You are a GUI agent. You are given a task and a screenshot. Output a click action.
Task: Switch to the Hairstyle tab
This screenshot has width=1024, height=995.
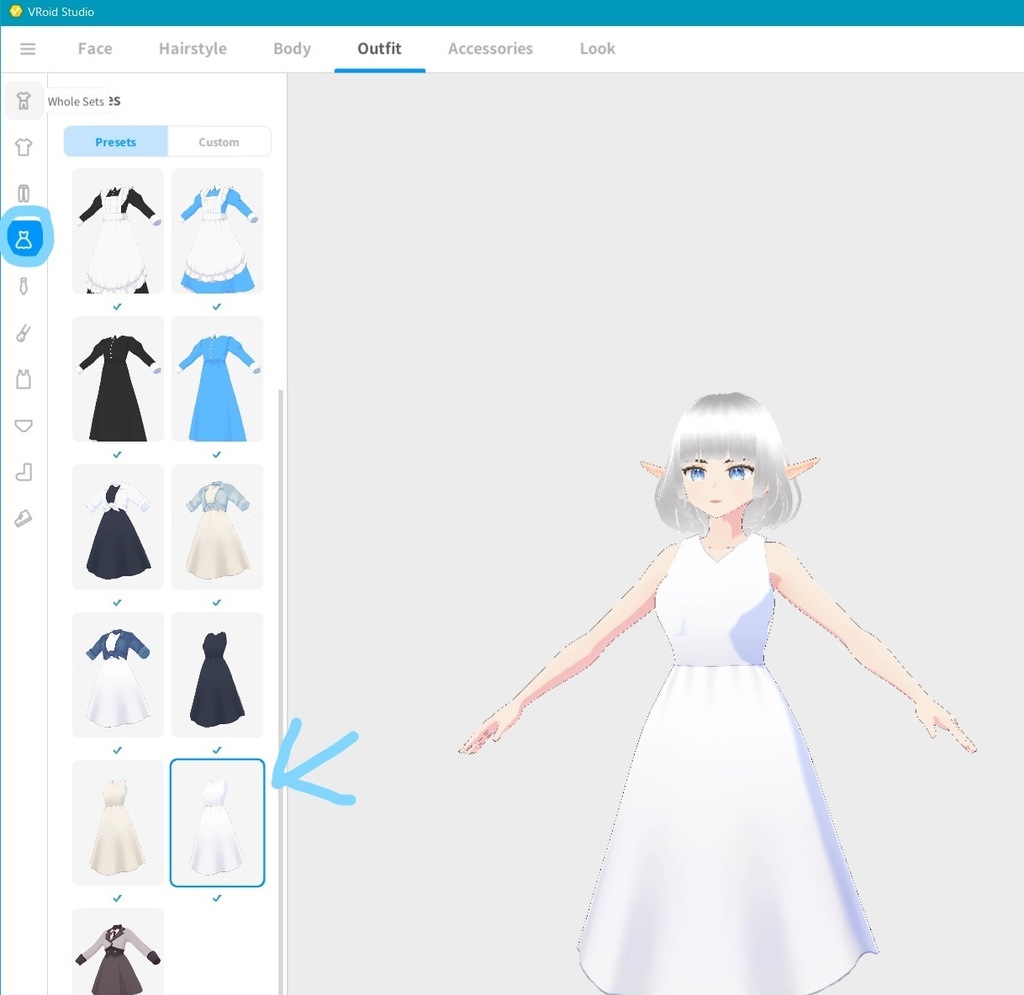[193, 48]
